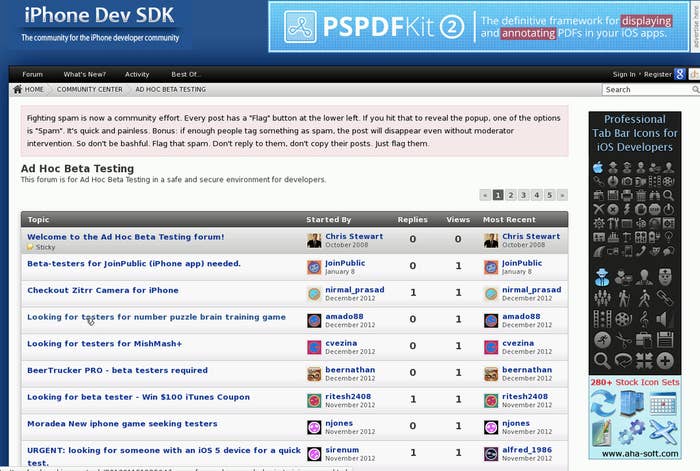Screen dimensions: 700x471
Task: Open the Best Of menu item
Action: [x=185, y=74]
